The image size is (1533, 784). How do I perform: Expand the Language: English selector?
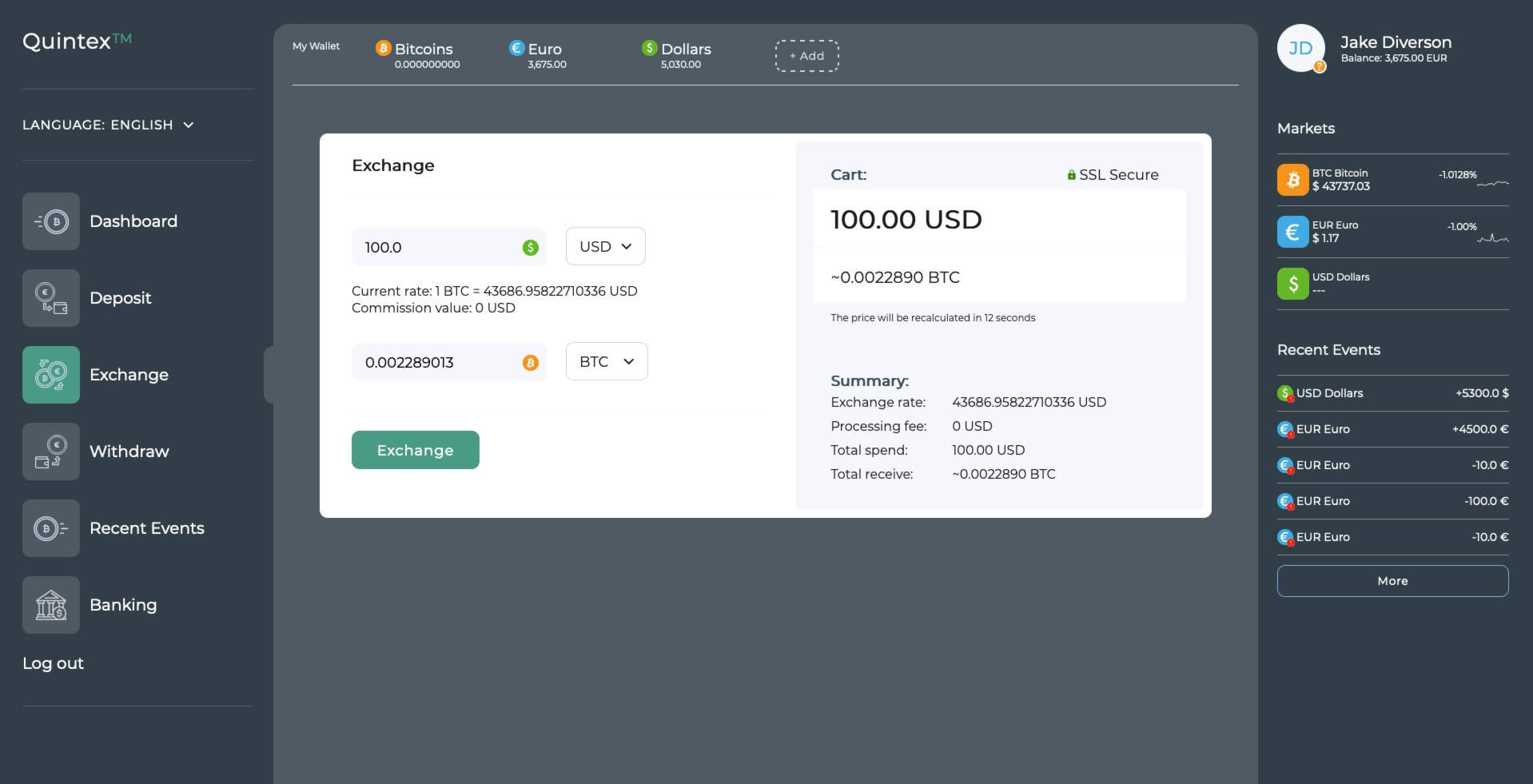[x=108, y=125]
